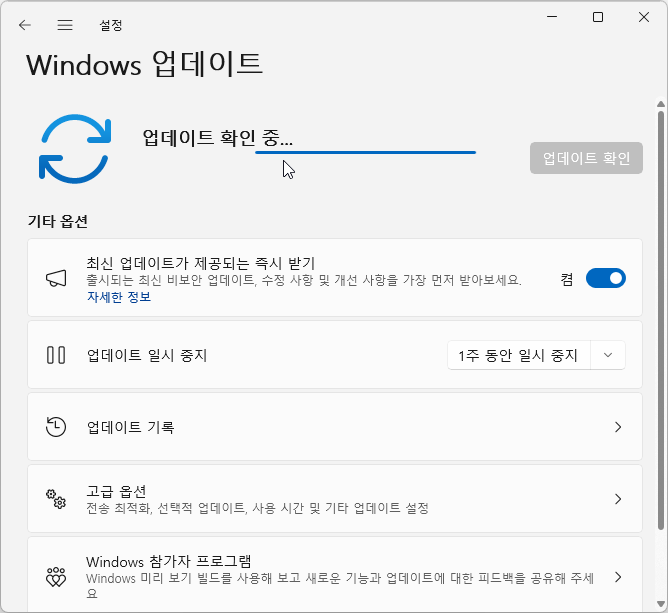This screenshot has width=668, height=613.
Task: Click the 업데이트 일시 중지 label
Action: [147, 355]
